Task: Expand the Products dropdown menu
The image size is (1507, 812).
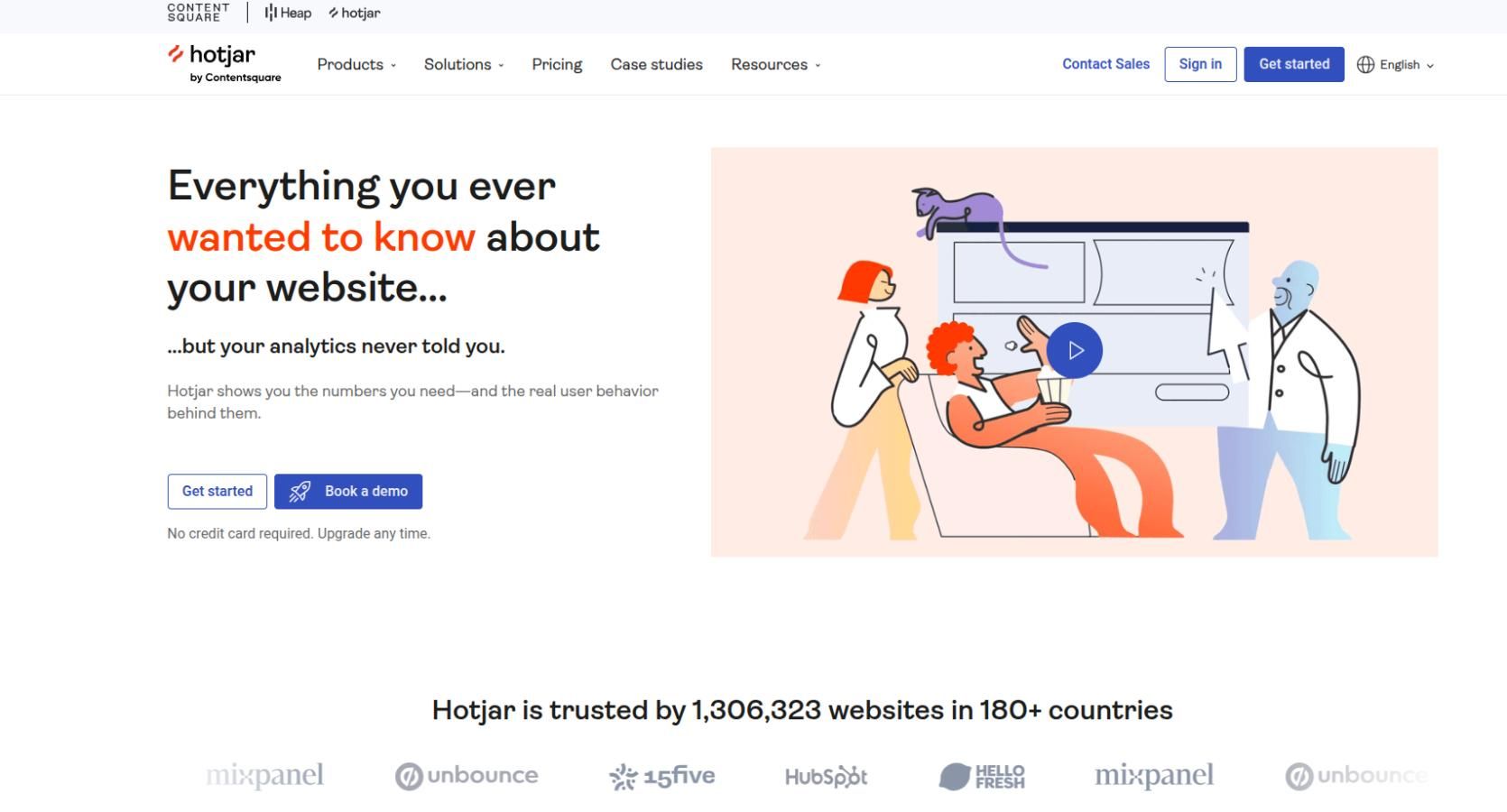Action: tap(356, 65)
